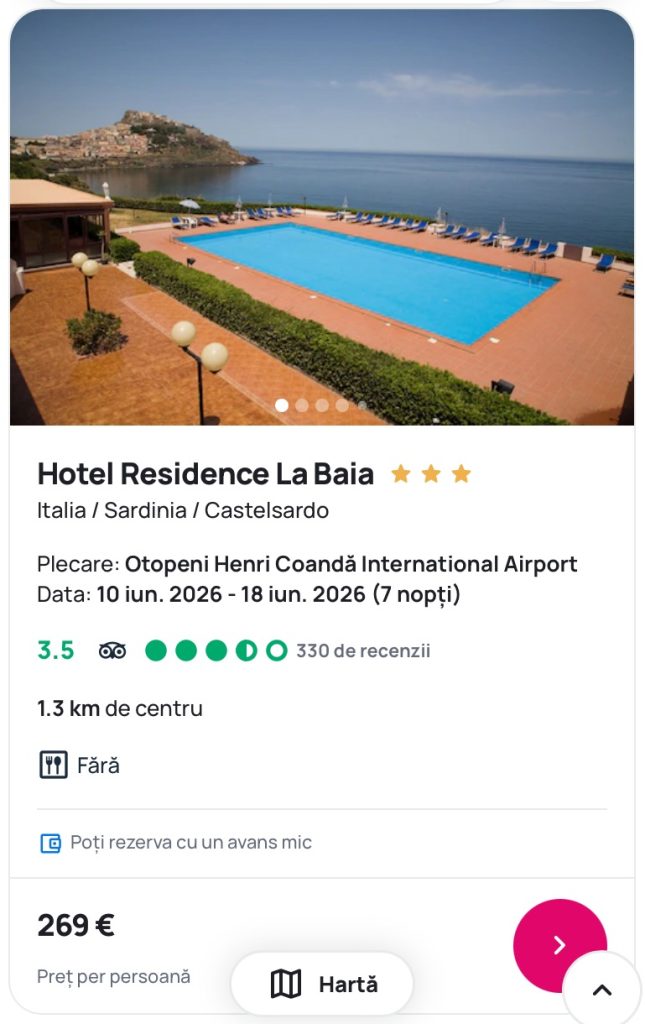Click the wallet icon beside advance payment note
This screenshot has width=645, height=1024.
pos(50,843)
